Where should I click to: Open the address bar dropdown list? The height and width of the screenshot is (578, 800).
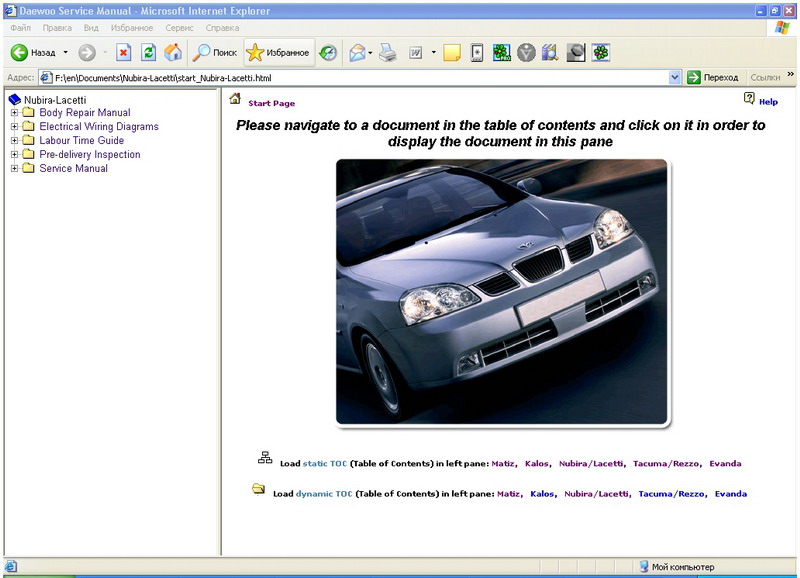click(x=674, y=78)
